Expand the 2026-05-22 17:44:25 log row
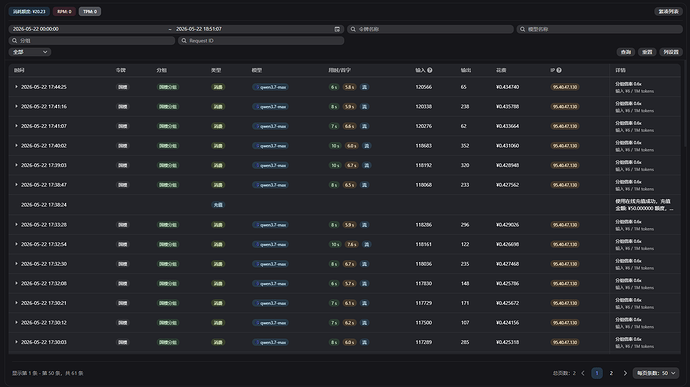 pyautogui.click(x=16, y=87)
